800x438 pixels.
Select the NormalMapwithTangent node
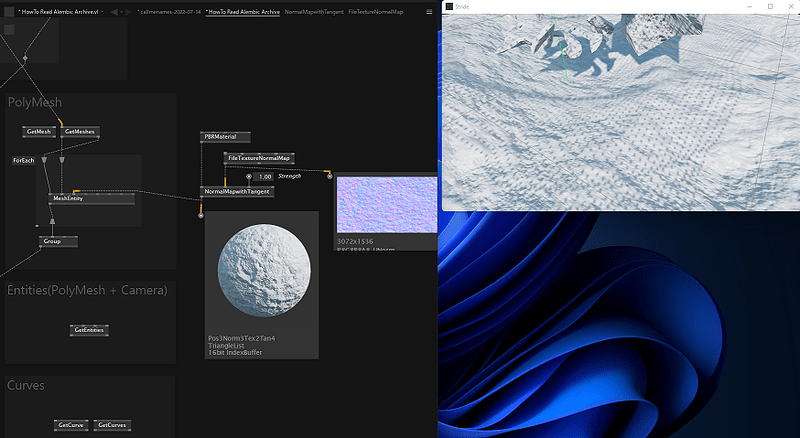[237, 191]
